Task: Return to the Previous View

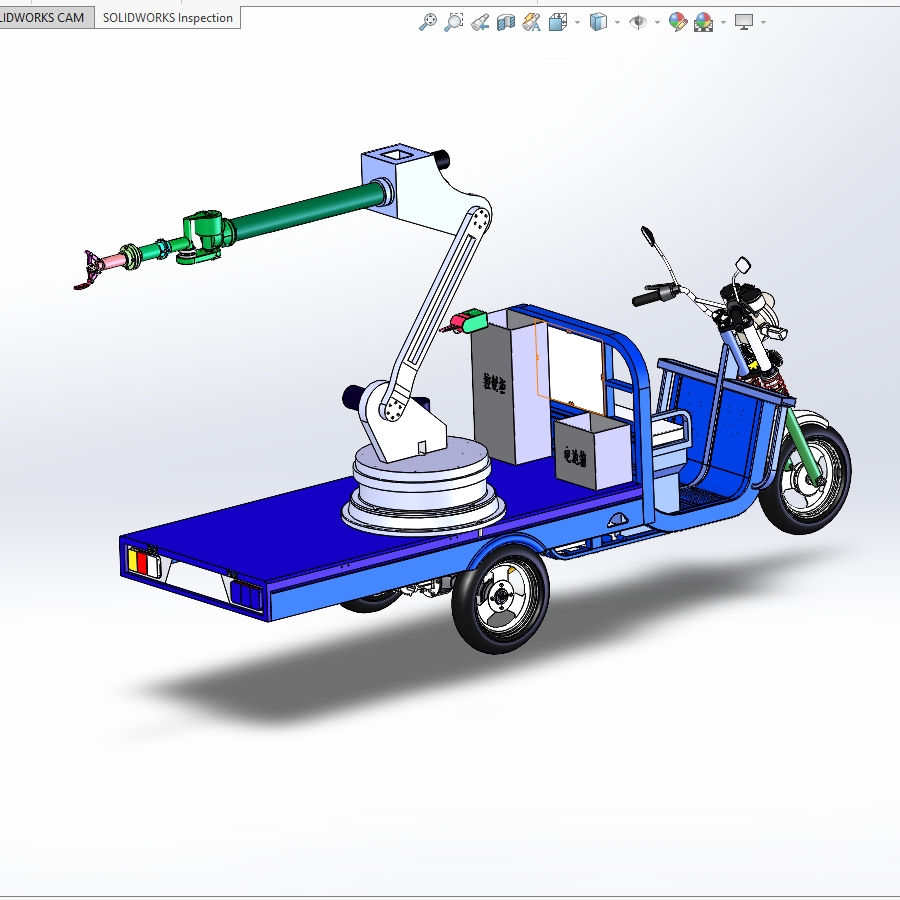Action: [x=480, y=22]
